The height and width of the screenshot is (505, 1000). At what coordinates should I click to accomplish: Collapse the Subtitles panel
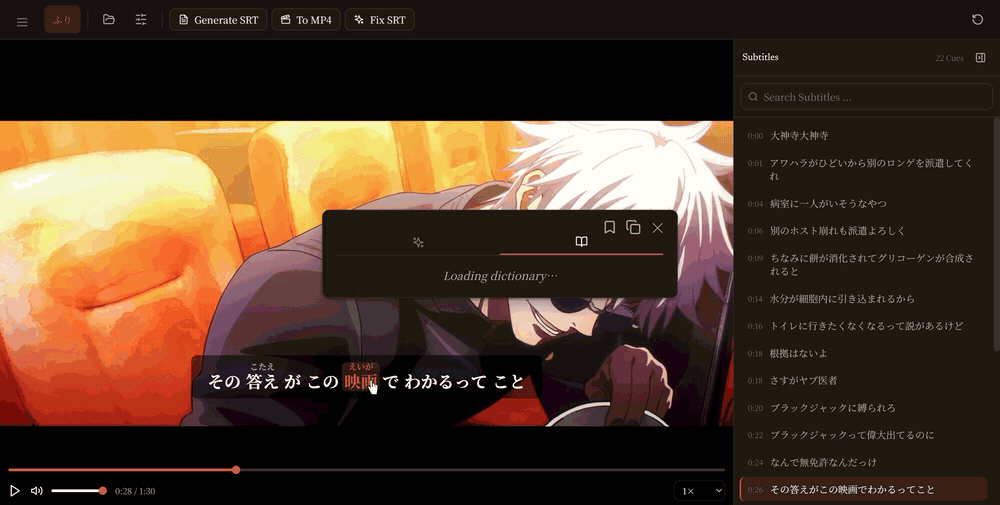click(981, 58)
